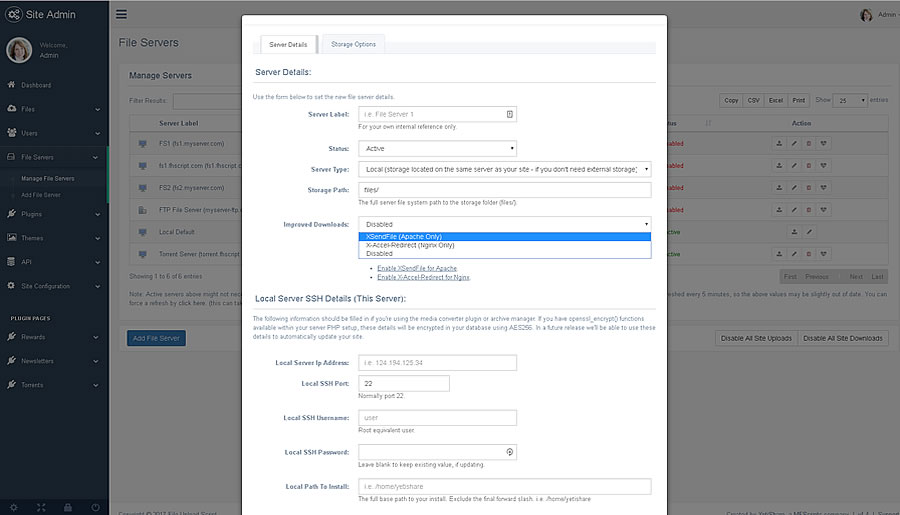Click the admin avatar at top right
The width and height of the screenshot is (900, 515).
(866, 15)
